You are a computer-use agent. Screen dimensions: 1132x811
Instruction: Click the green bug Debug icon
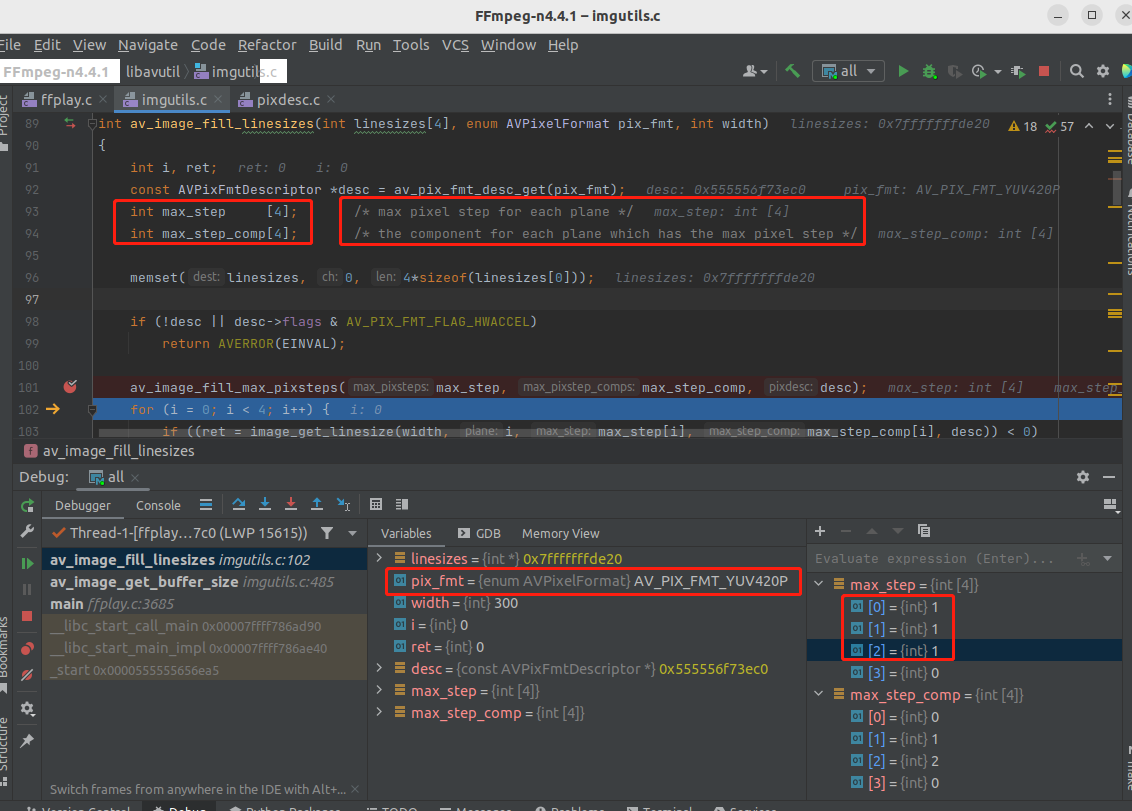[929, 71]
